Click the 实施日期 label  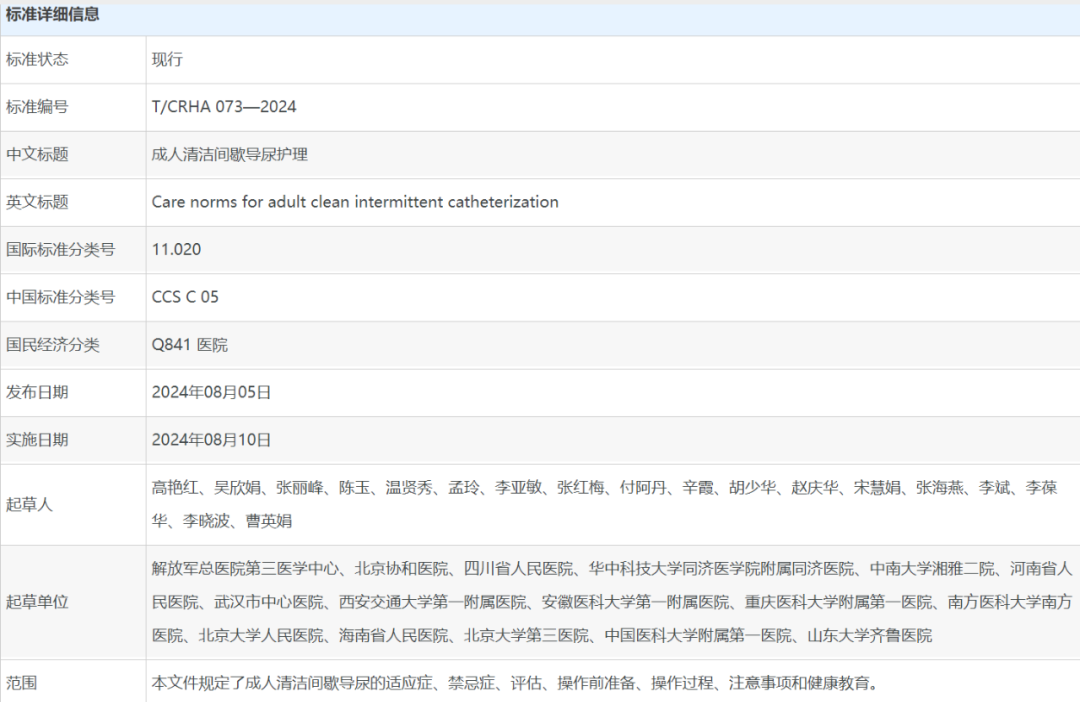[x=37, y=440]
